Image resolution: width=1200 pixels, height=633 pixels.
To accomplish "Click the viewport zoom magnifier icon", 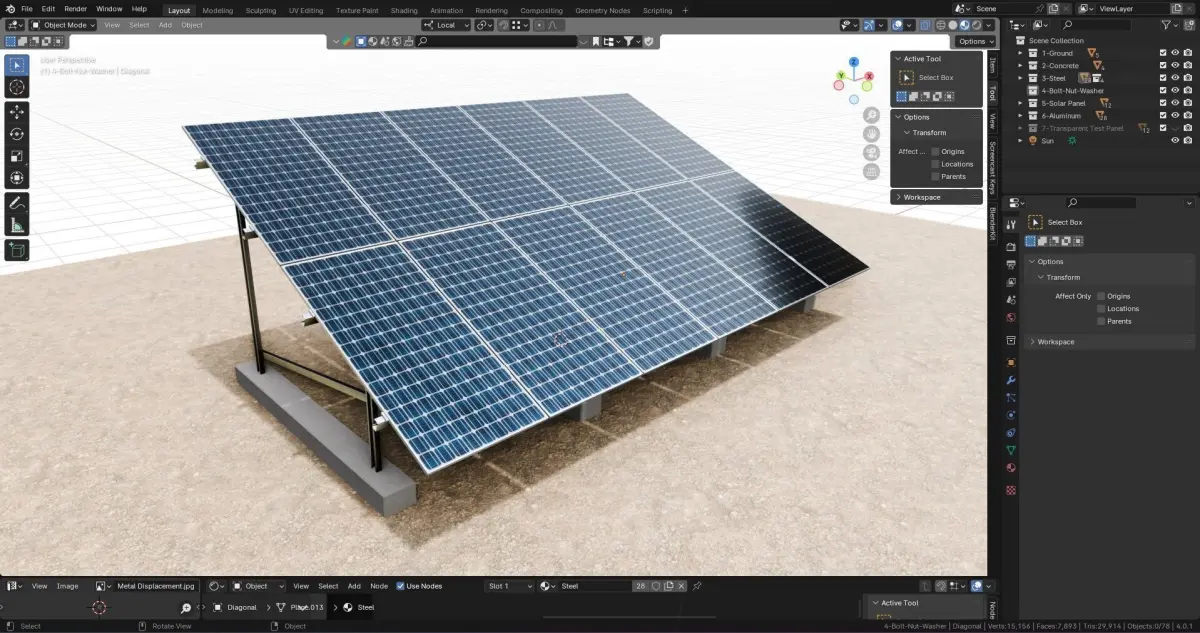I will (872, 115).
